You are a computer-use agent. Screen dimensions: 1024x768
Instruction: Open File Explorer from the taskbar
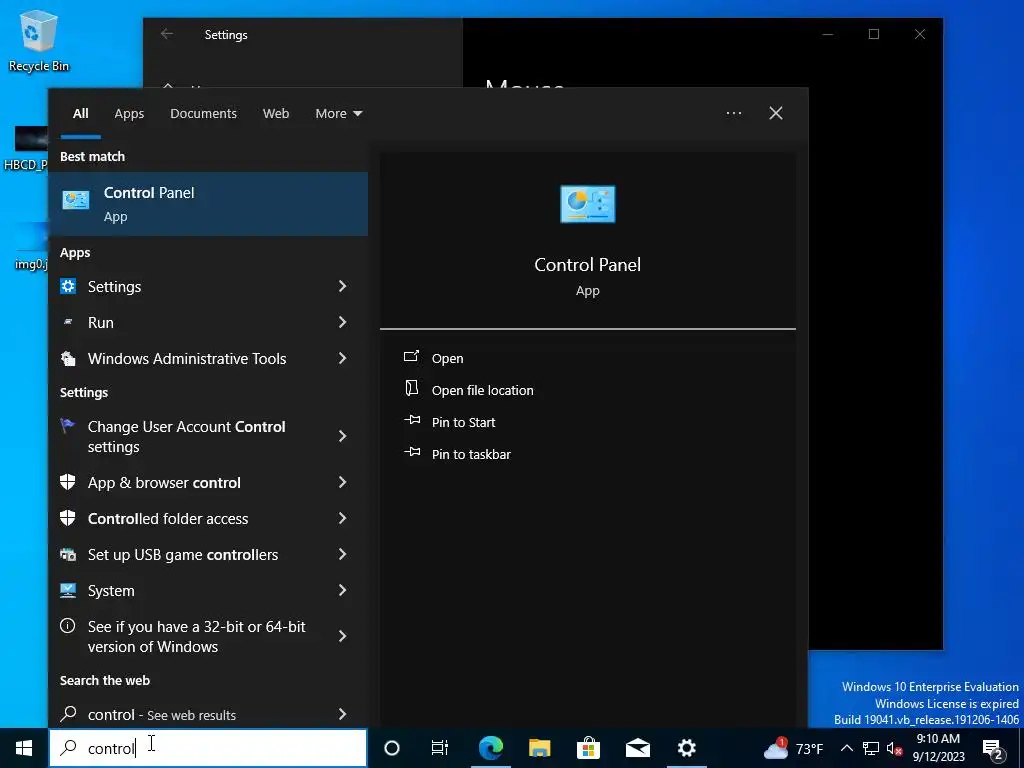pyautogui.click(x=539, y=748)
